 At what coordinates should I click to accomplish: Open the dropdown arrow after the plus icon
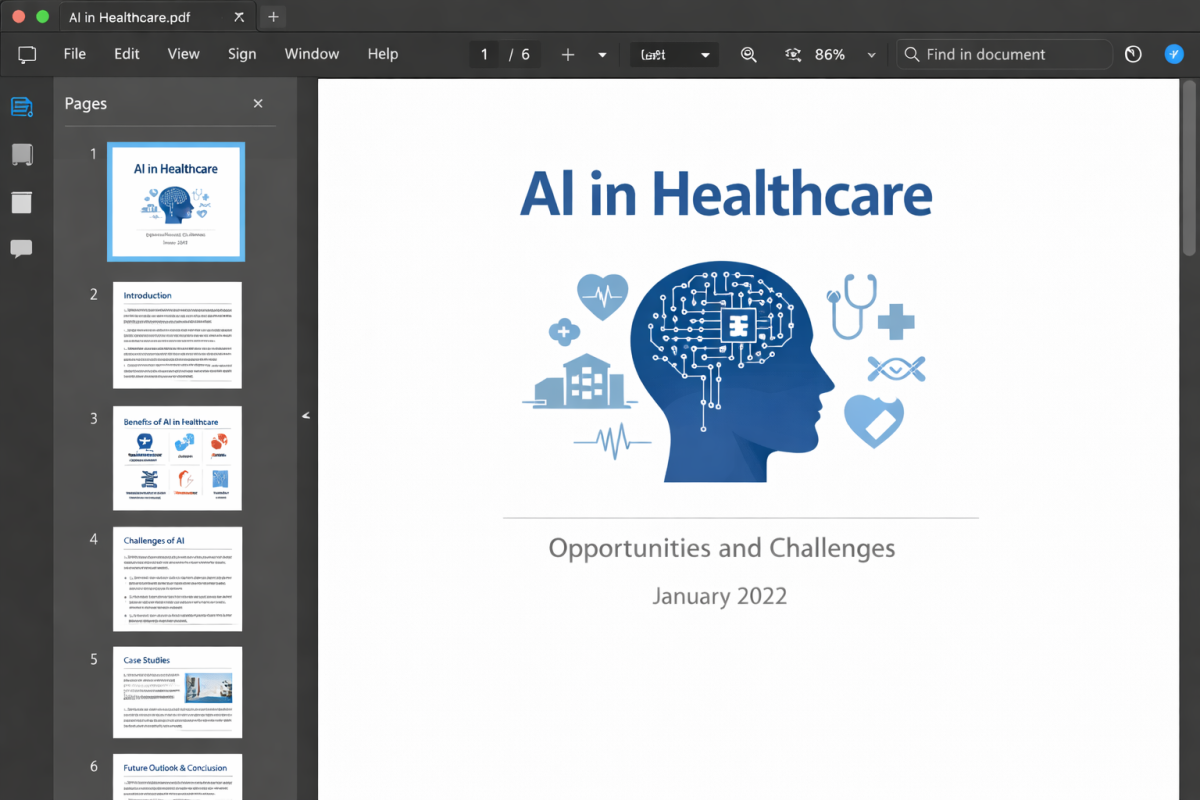point(602,55)
